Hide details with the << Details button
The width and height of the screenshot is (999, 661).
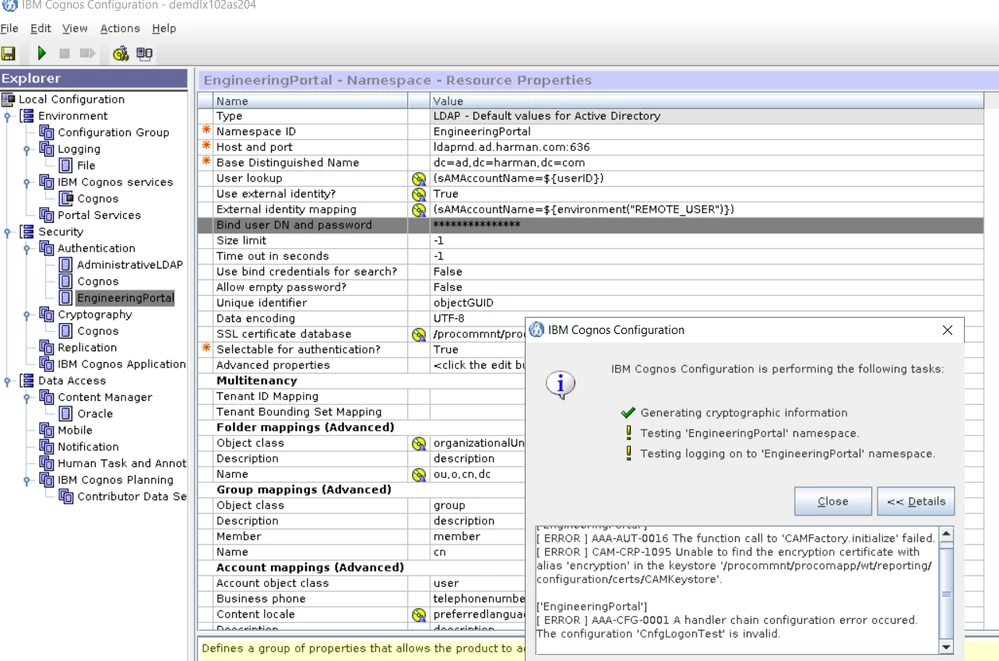(x=916, y=502)
